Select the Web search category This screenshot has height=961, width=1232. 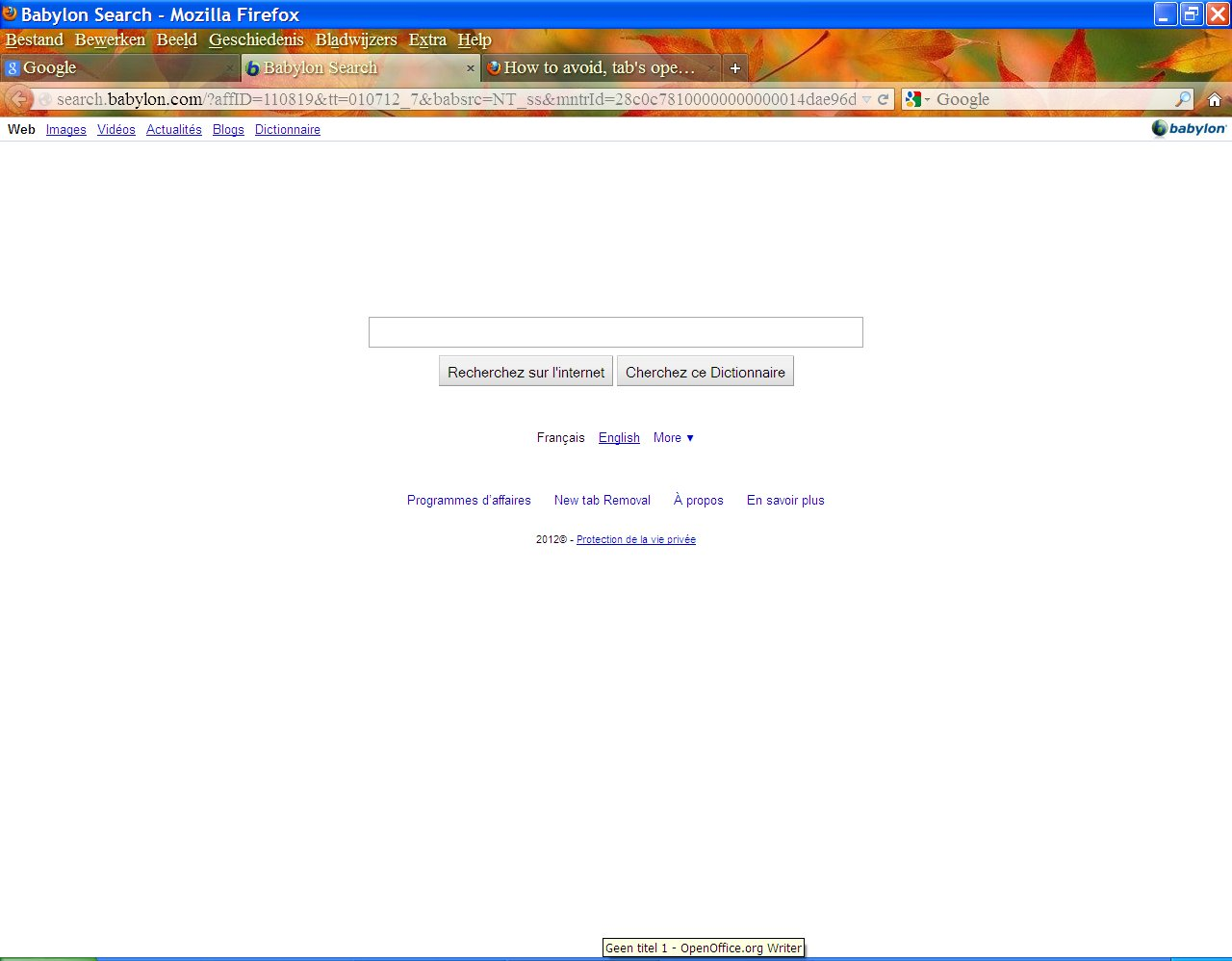(21, 129)
